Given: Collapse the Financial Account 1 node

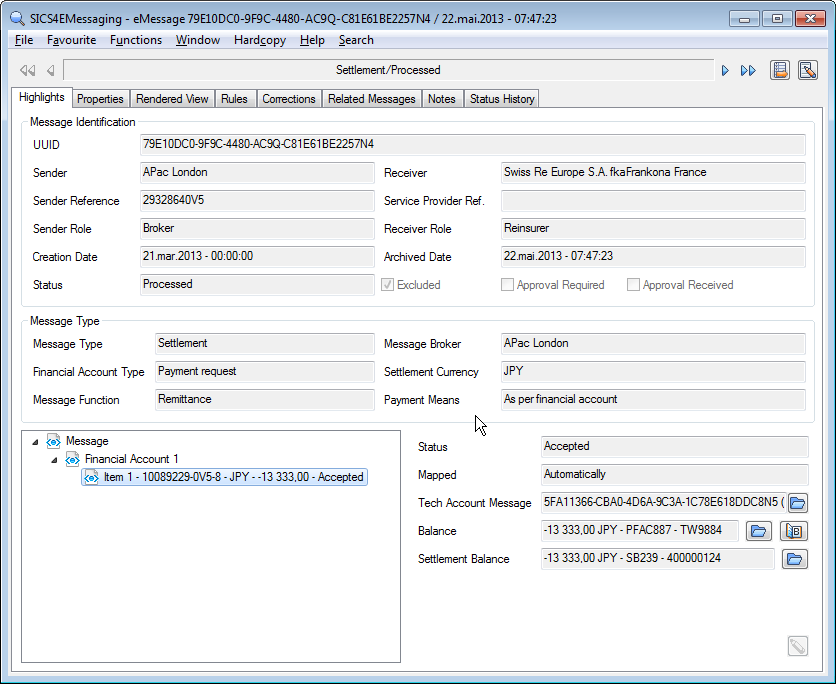Looking at the screenshot, I should pos(55,459).
